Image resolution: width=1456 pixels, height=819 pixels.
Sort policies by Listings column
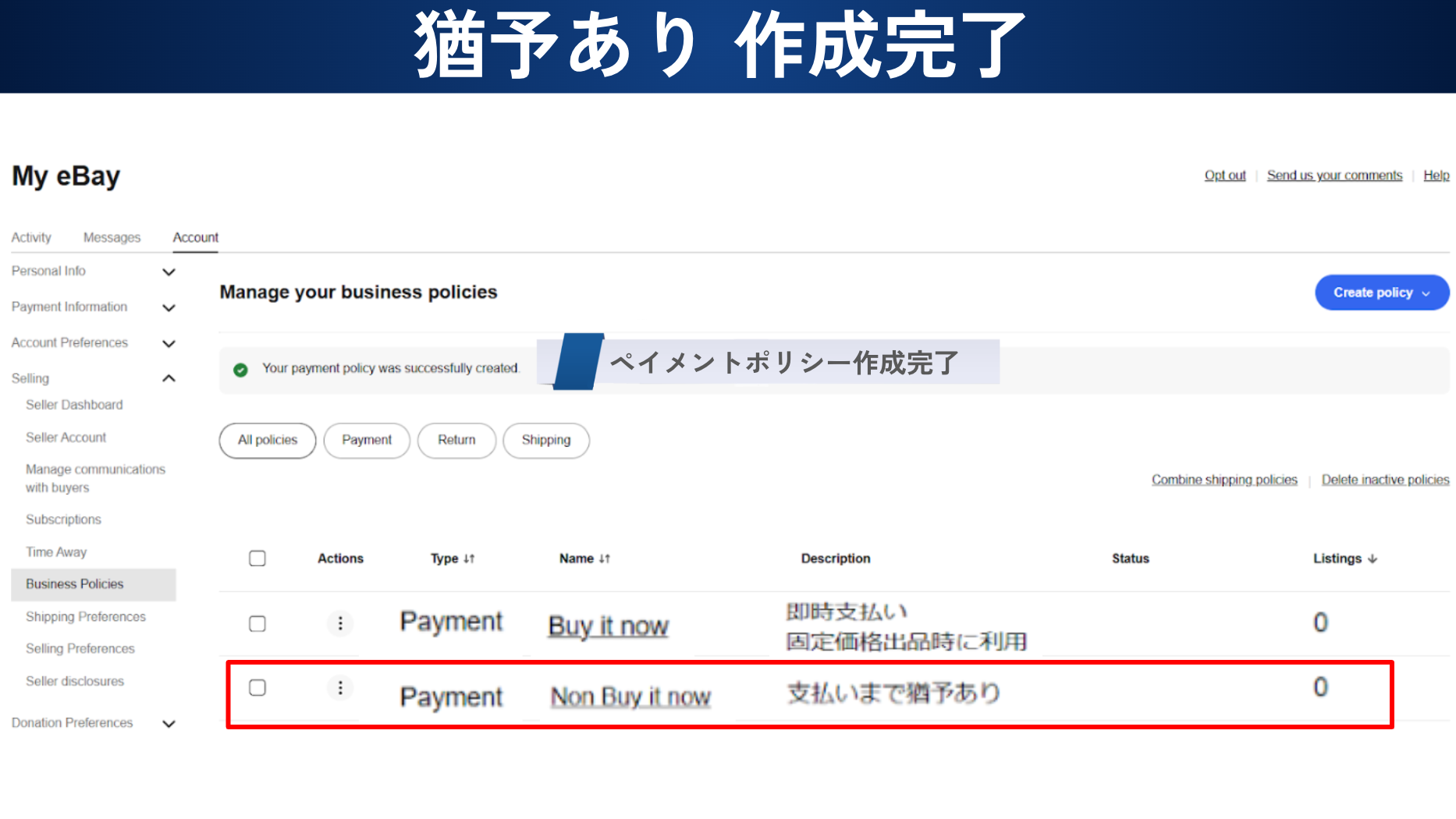coord(1344,558)
